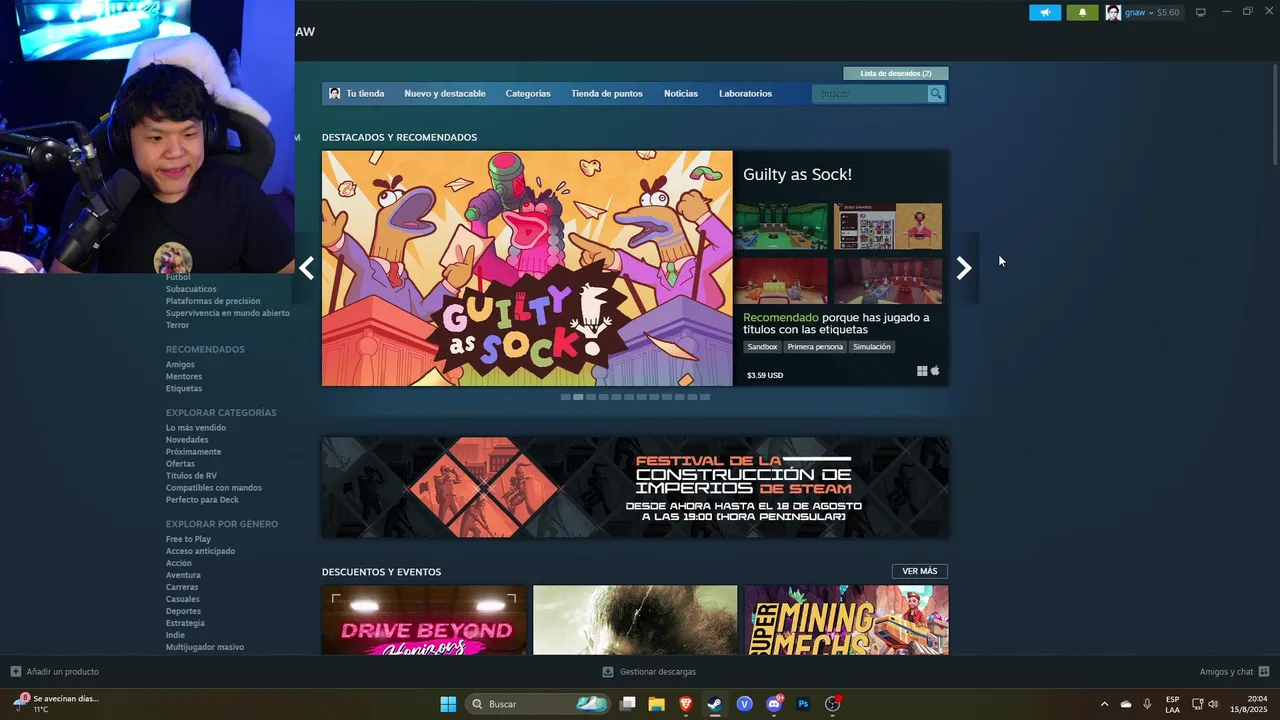
Task: Open Amigos recommendations link
Action: (x=180, y=365)
